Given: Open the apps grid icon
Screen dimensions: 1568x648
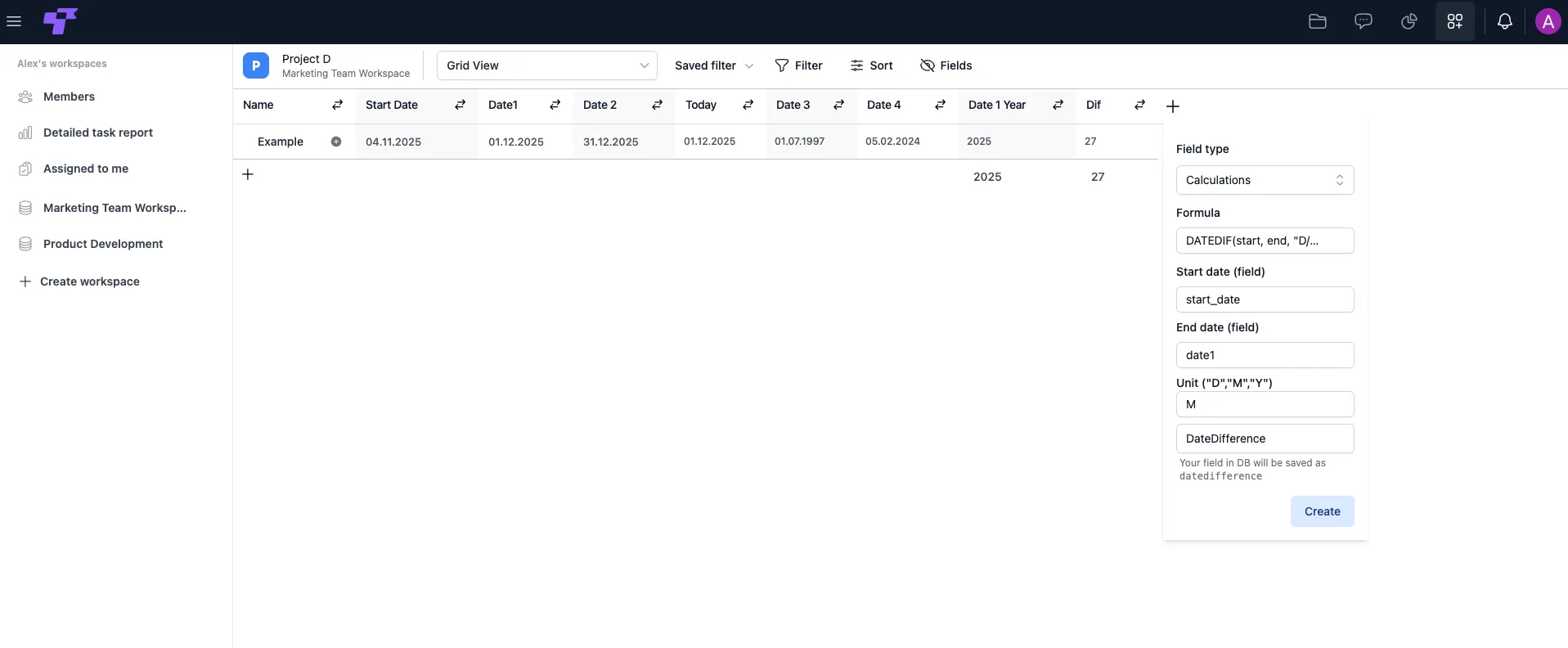Looking at the screenshot, I should pos(1455,21).
